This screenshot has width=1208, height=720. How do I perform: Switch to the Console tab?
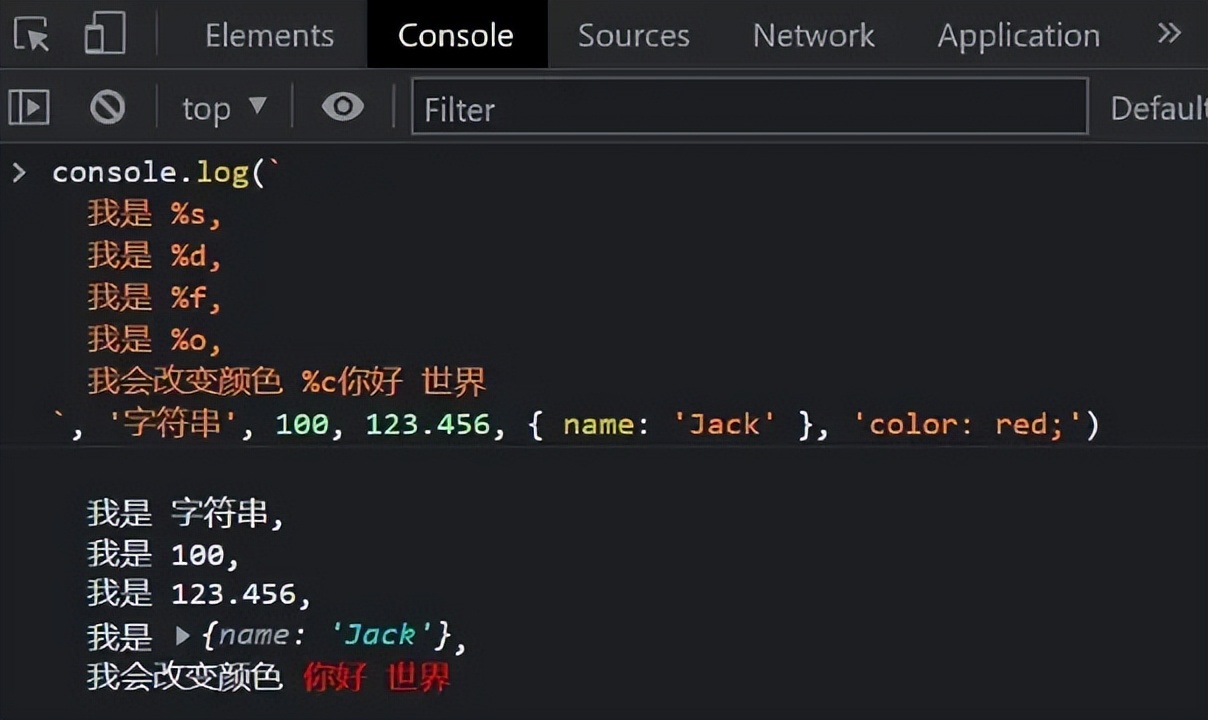click(x=456, y=36)
